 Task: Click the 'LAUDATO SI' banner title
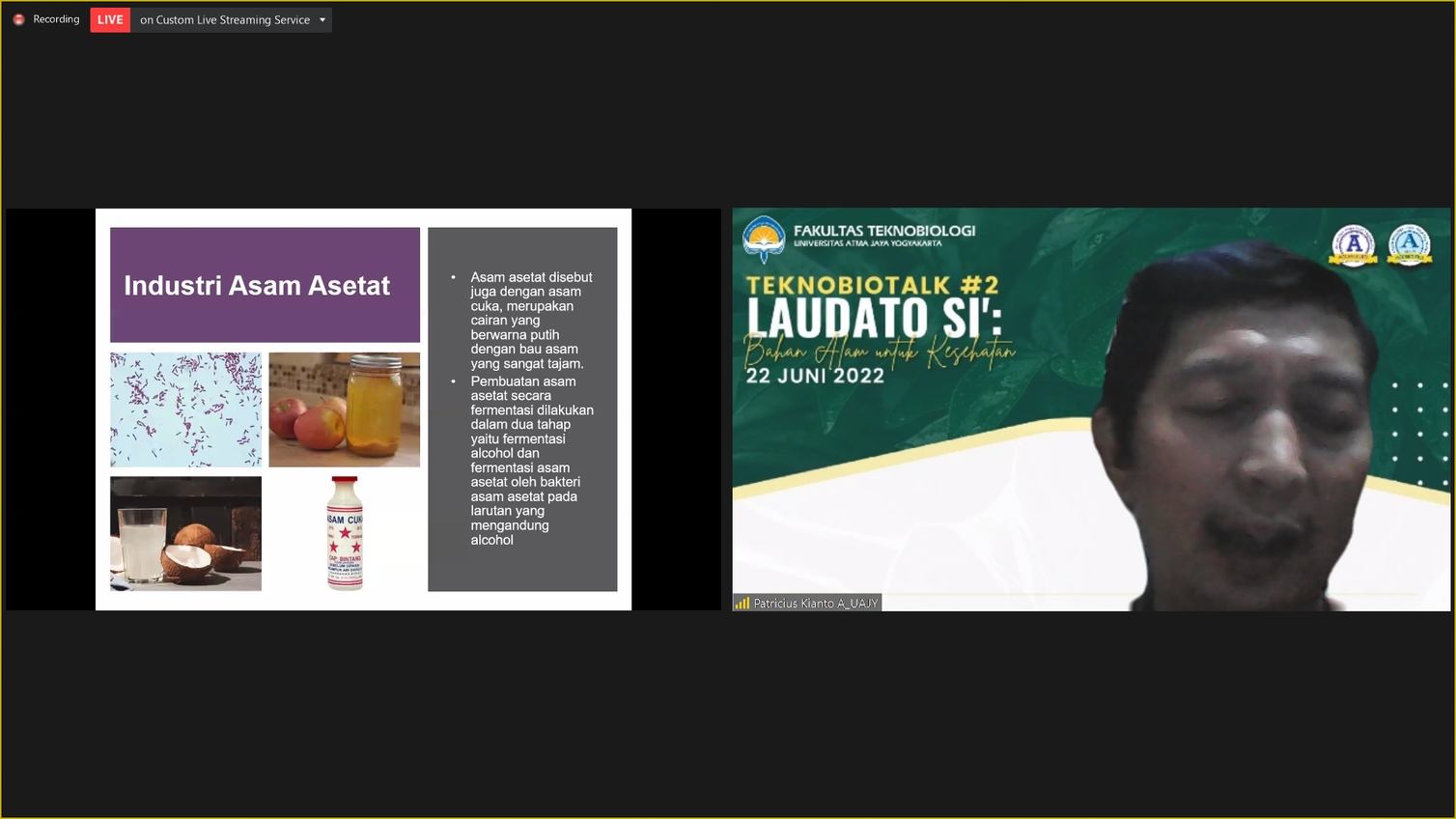[875, 319]
